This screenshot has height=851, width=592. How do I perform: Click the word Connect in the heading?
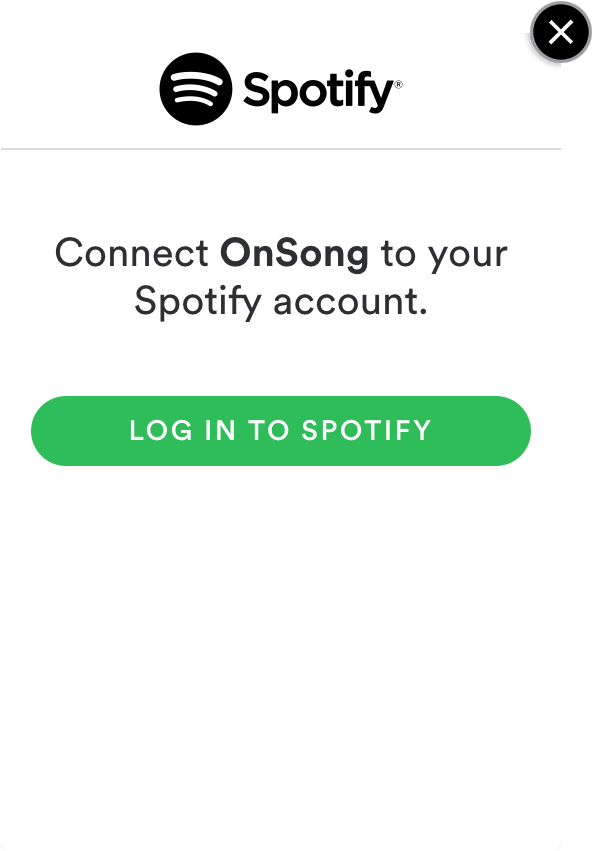pyautogui.click(x=132, y=253)
